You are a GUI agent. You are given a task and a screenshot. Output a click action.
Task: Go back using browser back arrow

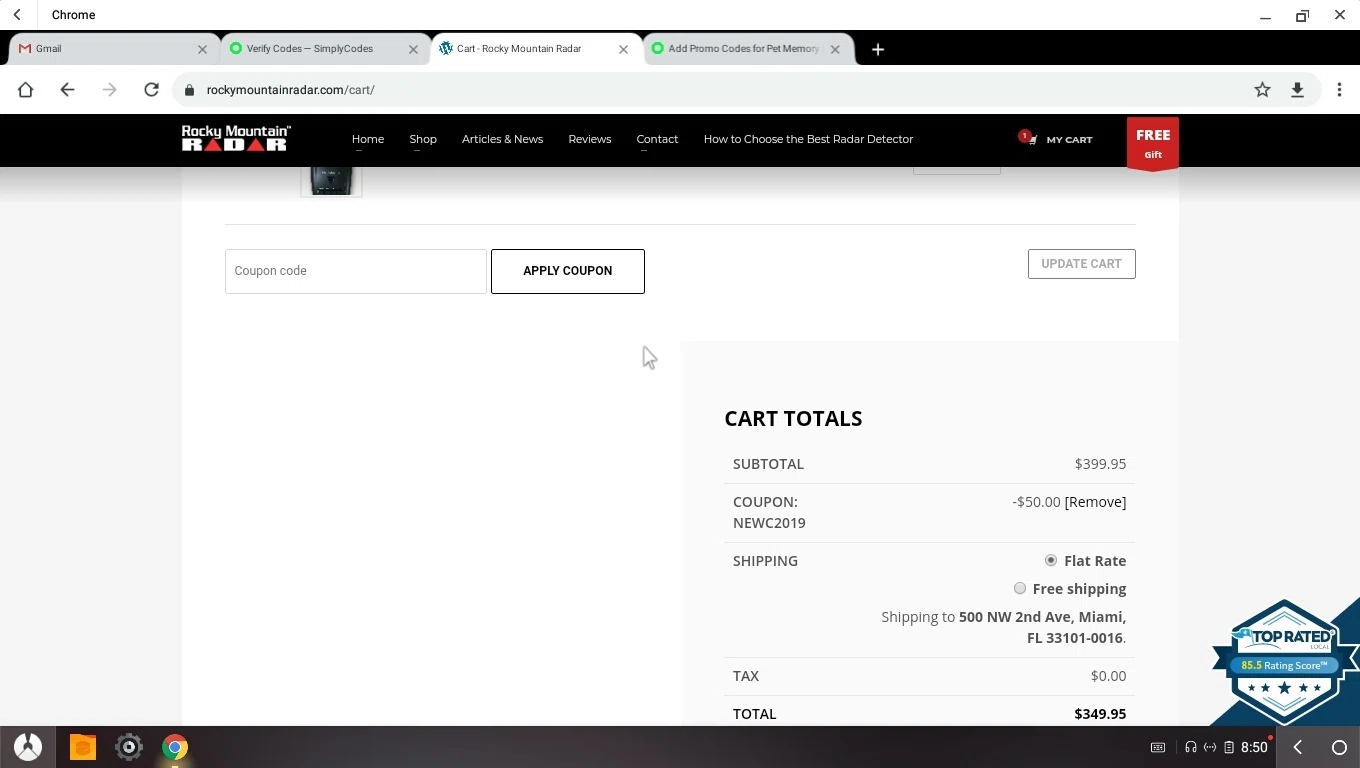tap(67, 90)
